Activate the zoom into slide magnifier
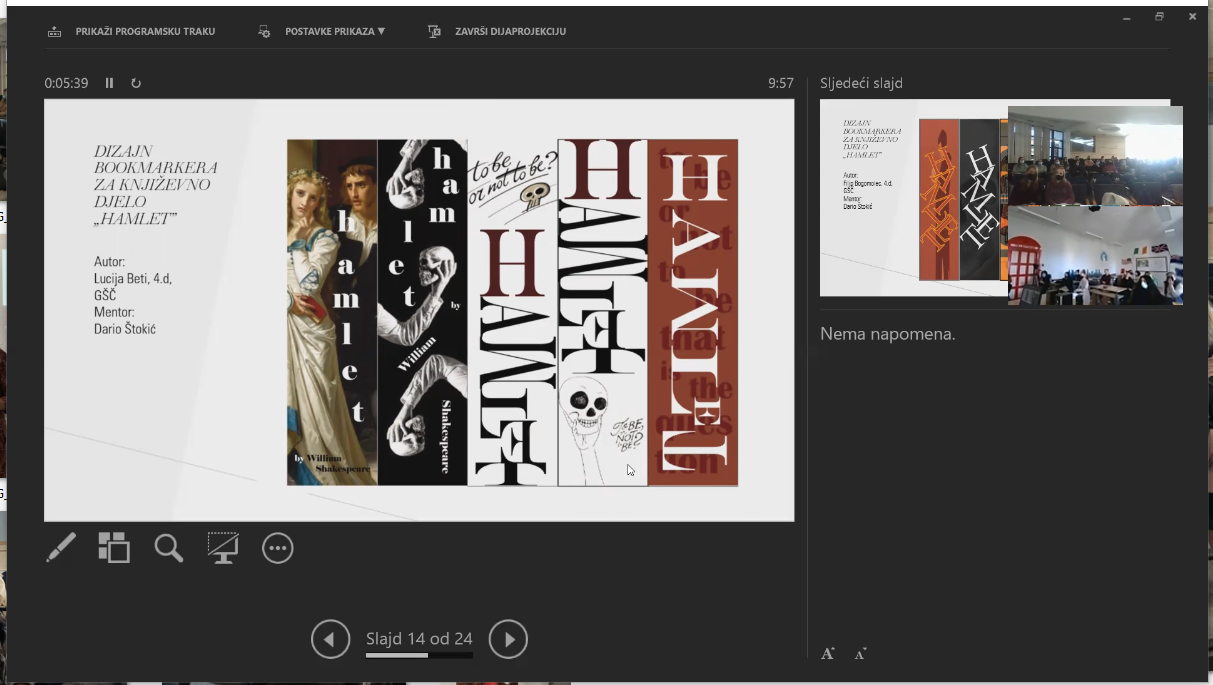1213x685 pixels. [168, 548]
